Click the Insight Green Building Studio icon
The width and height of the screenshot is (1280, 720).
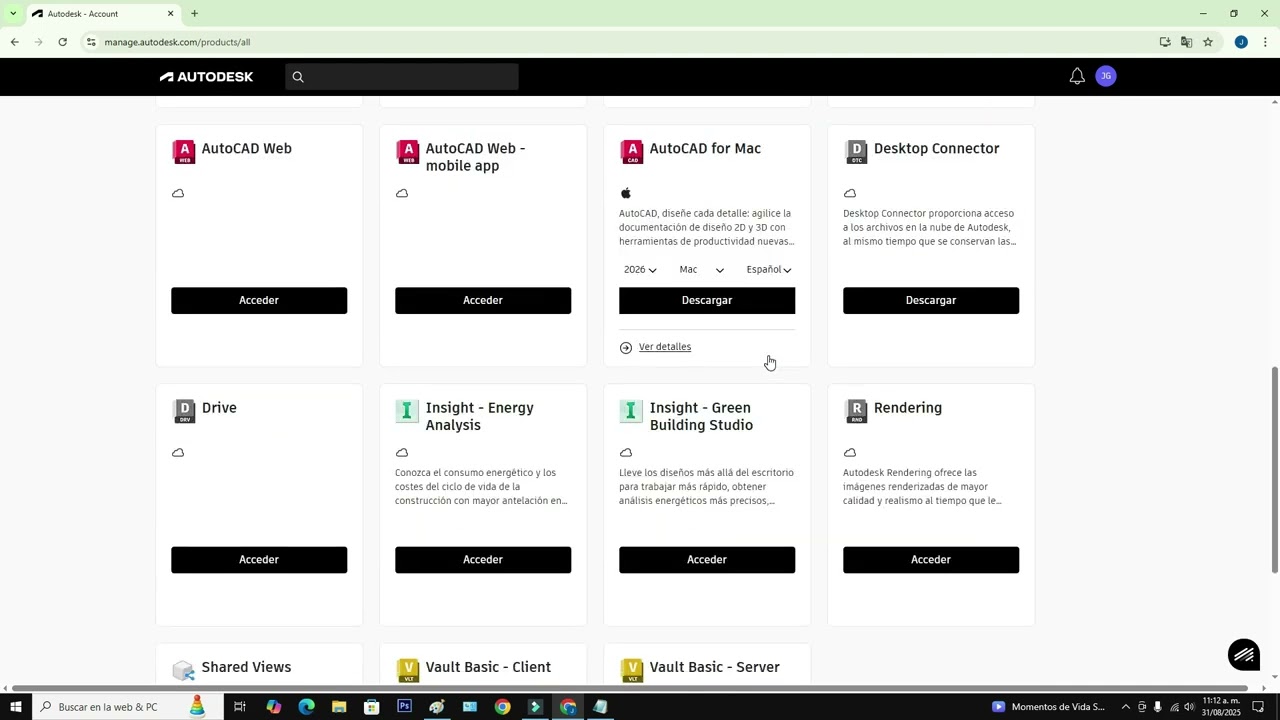click(x=632, y=411)
